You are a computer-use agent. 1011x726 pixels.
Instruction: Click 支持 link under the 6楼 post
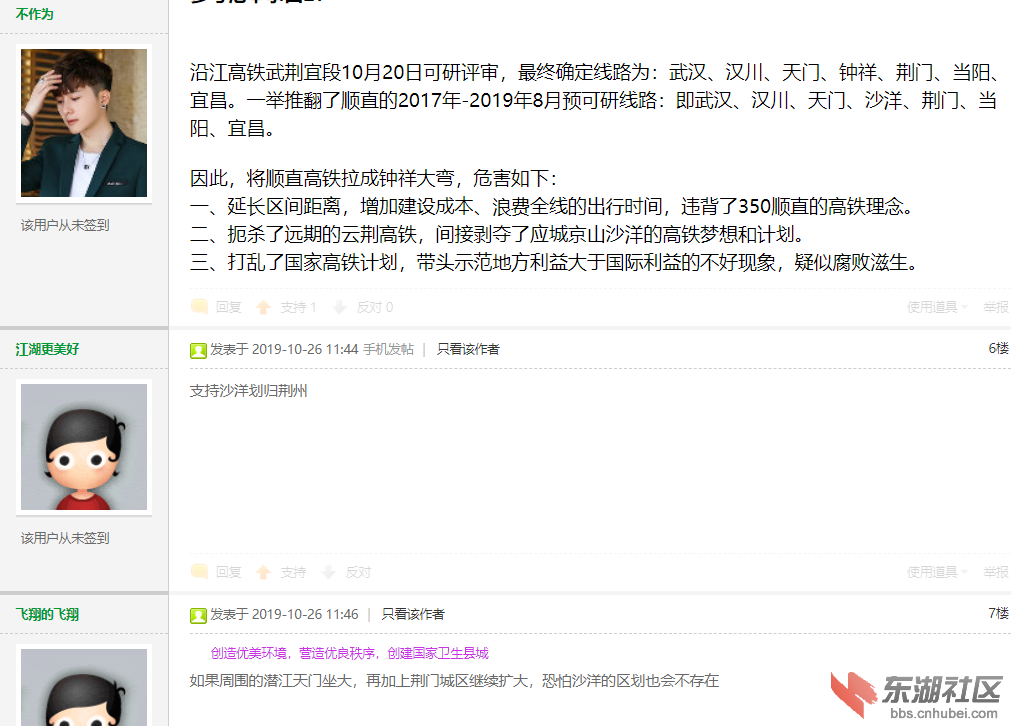(293, 573)
